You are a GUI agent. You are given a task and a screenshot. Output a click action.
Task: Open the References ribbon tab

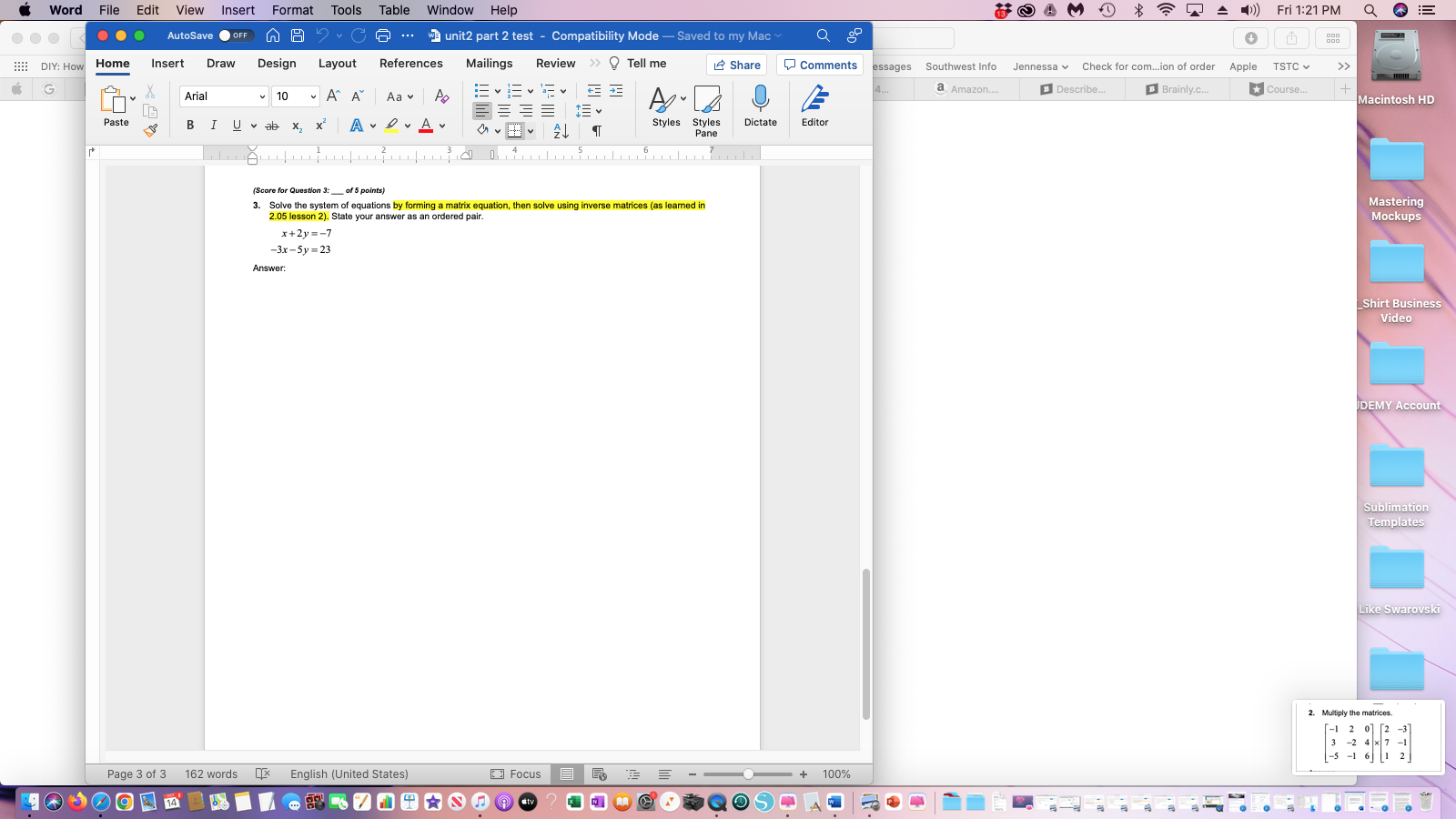[411, 64]
